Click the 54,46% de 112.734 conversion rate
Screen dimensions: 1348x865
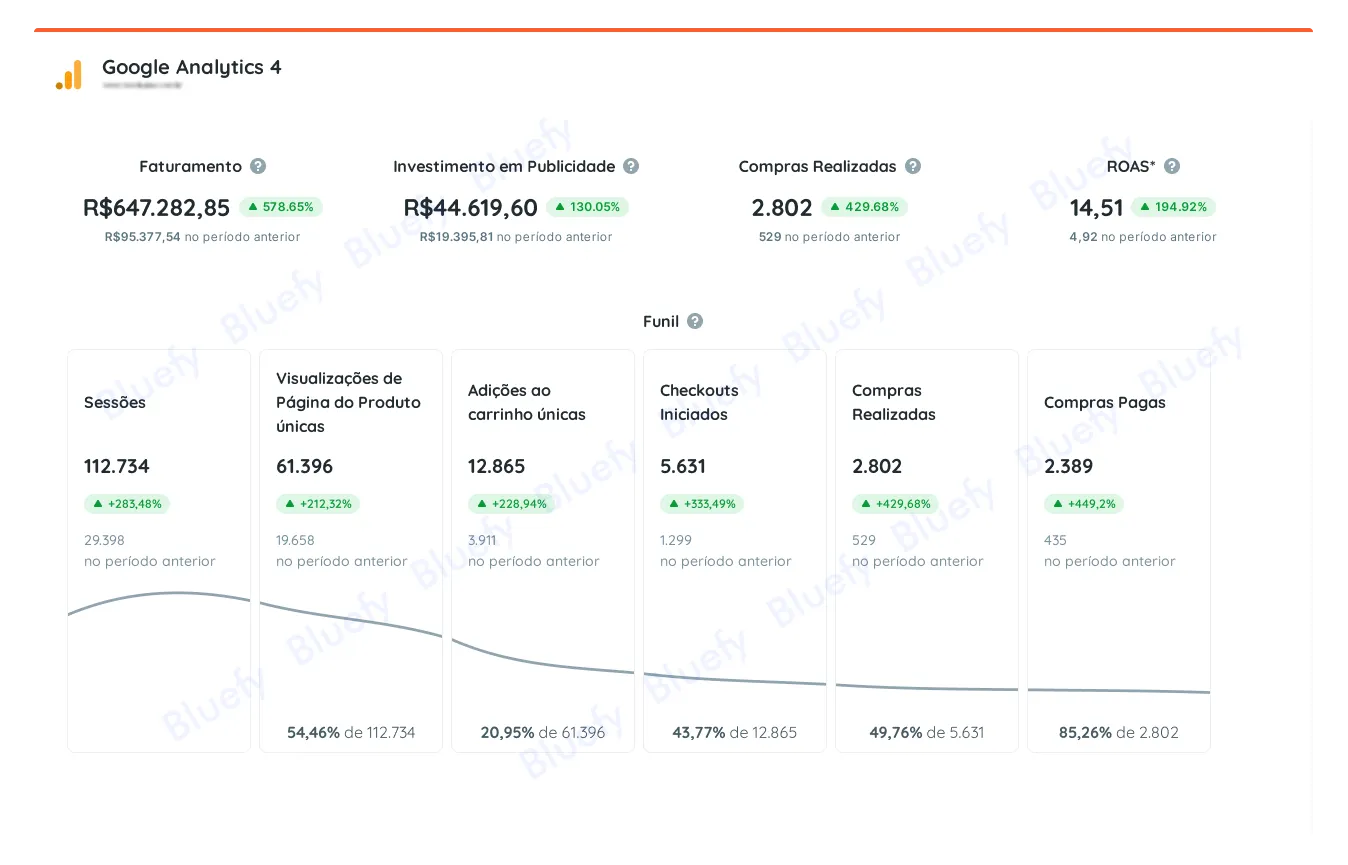(x=351, y=732)
